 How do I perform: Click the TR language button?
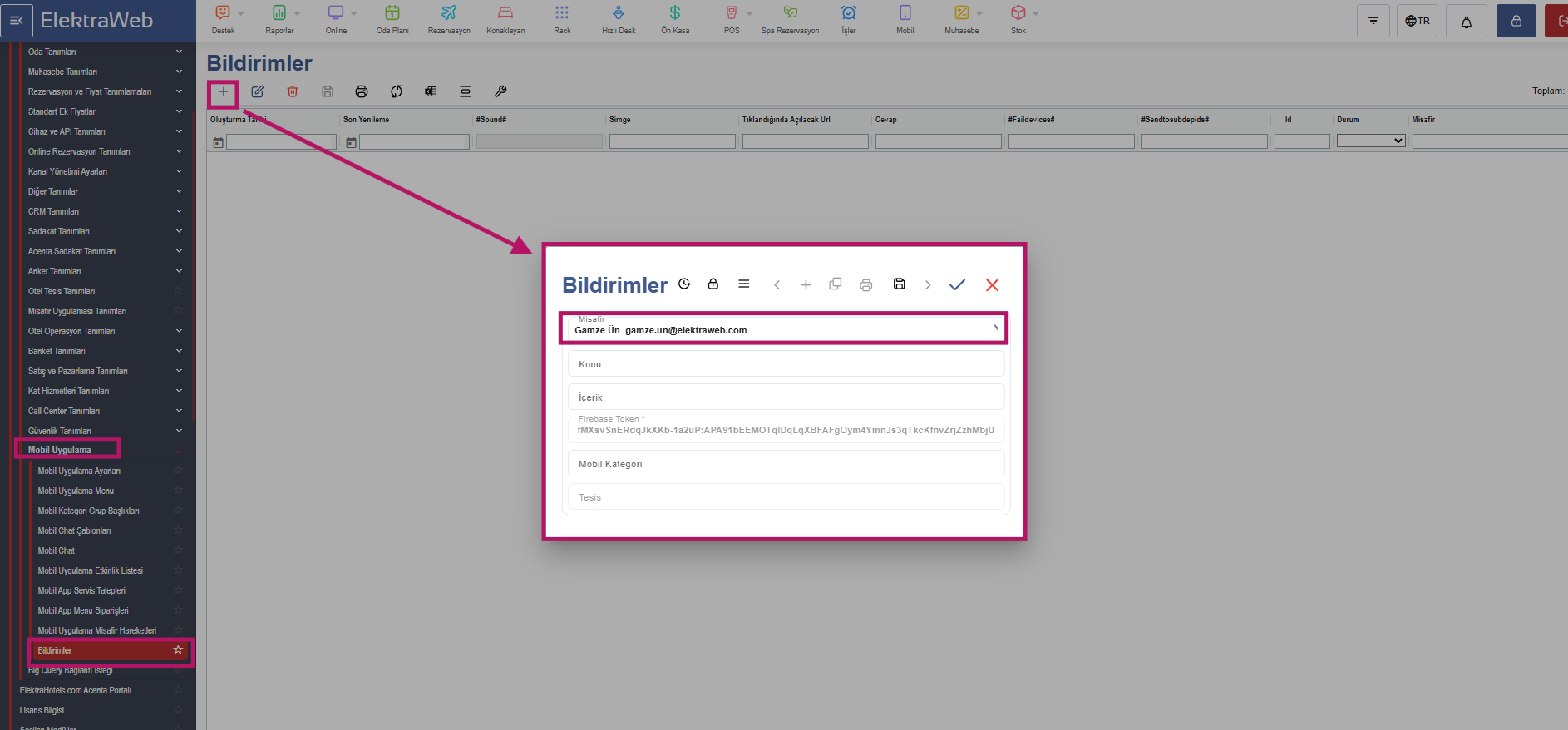pos(1417,22)
